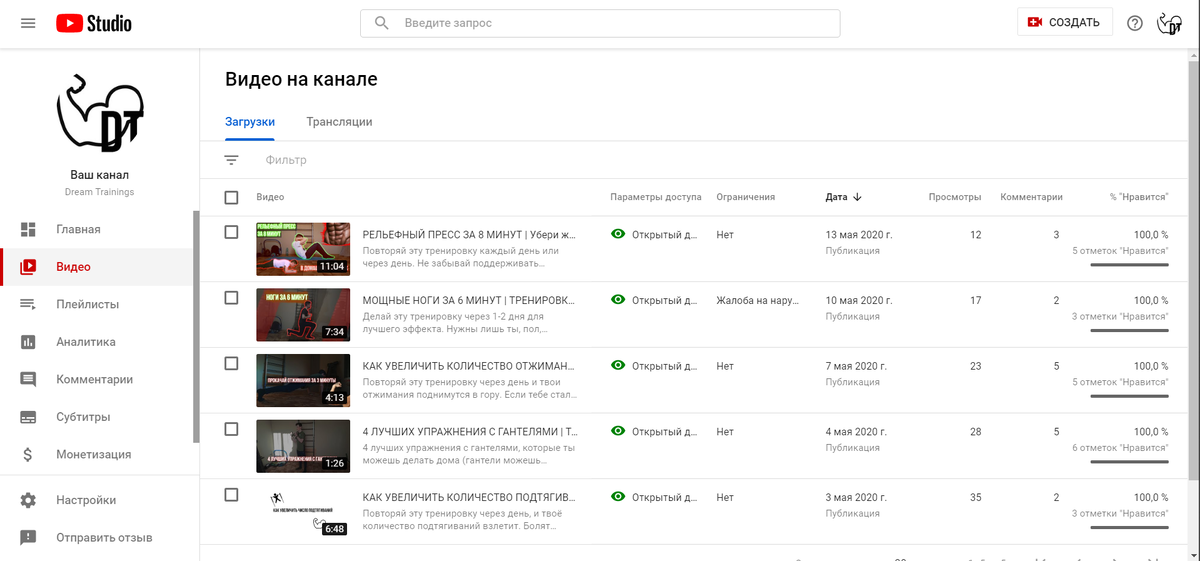Open access dropdown for ПОДТЯГИВАНИЙ video
The image size is (1200, 561).
click(x=655, y=497)
